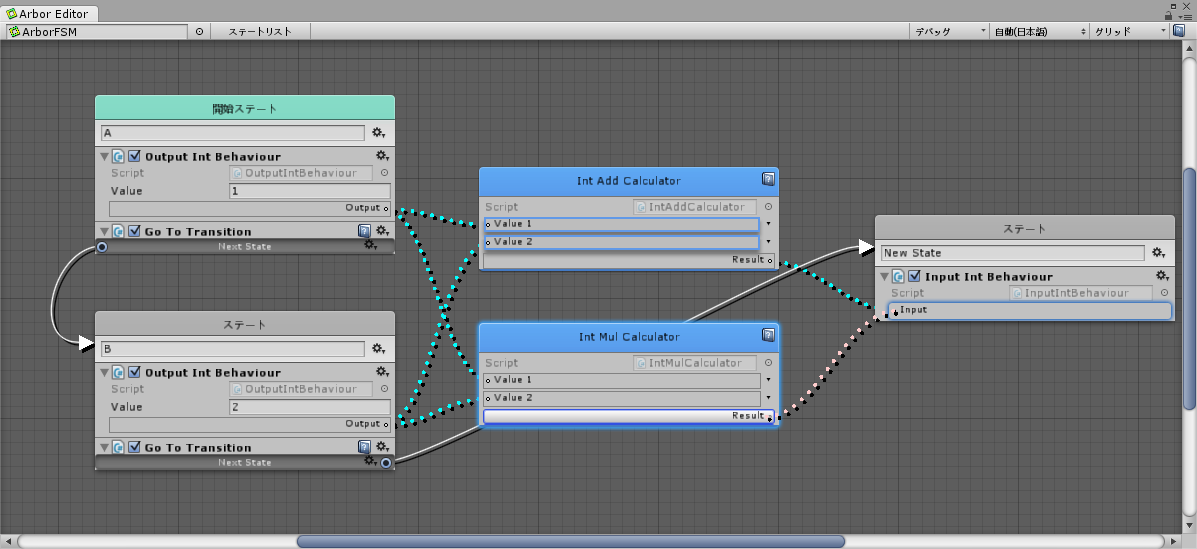
Task: Open gear menu of Input Int Behaviour
Action: [x=1162, y=276]
